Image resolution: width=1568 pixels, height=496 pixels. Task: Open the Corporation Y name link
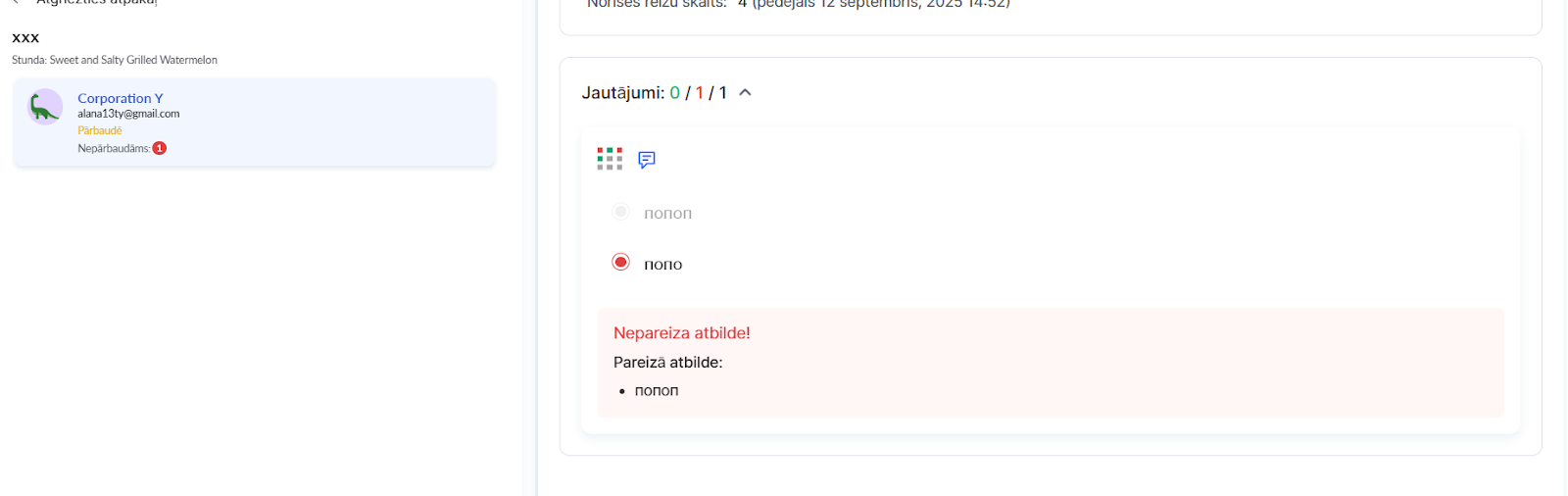pyautogui.click(x=121, y=98)
